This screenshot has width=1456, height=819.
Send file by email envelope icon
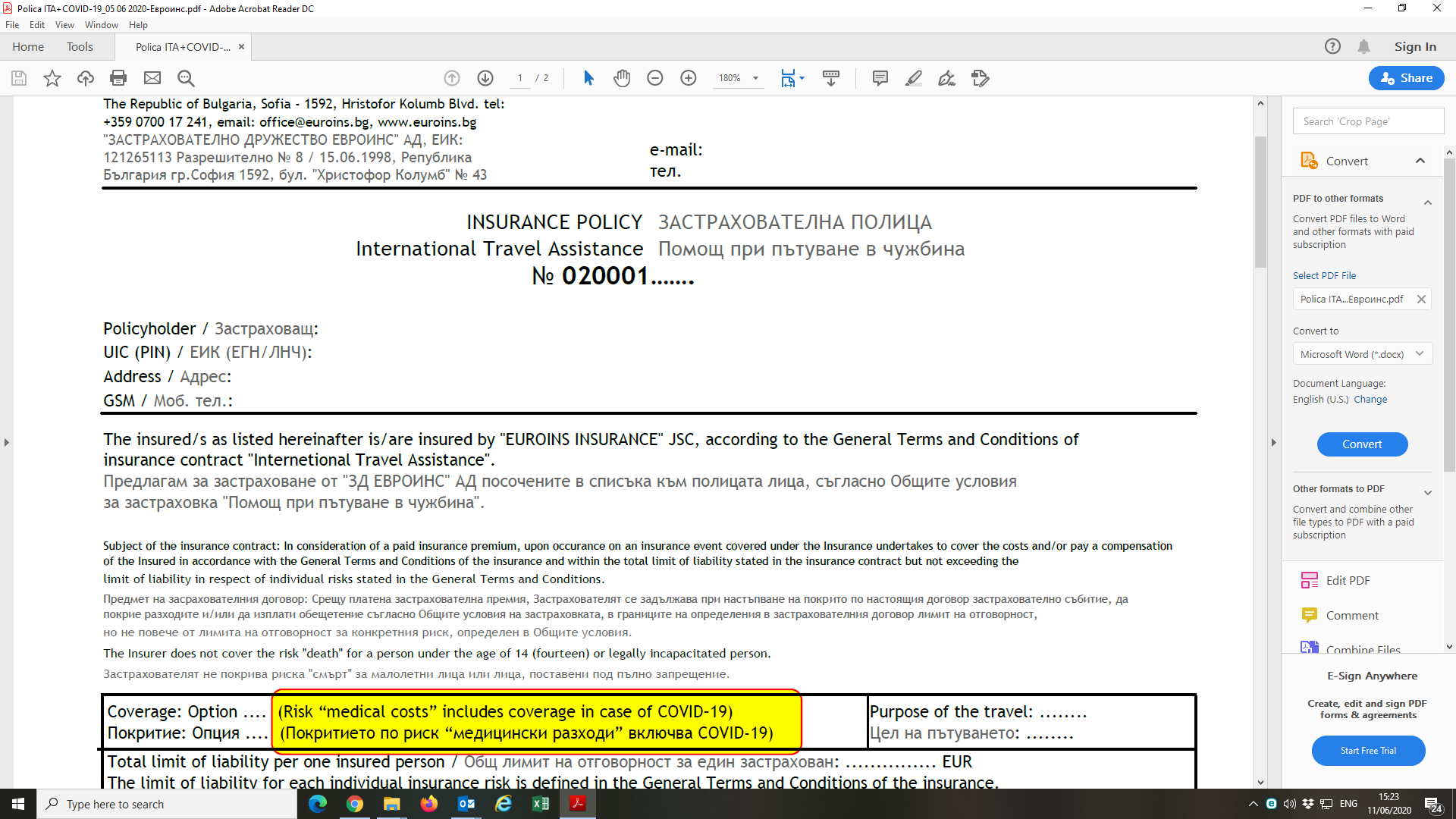click(x=152, y=78)
